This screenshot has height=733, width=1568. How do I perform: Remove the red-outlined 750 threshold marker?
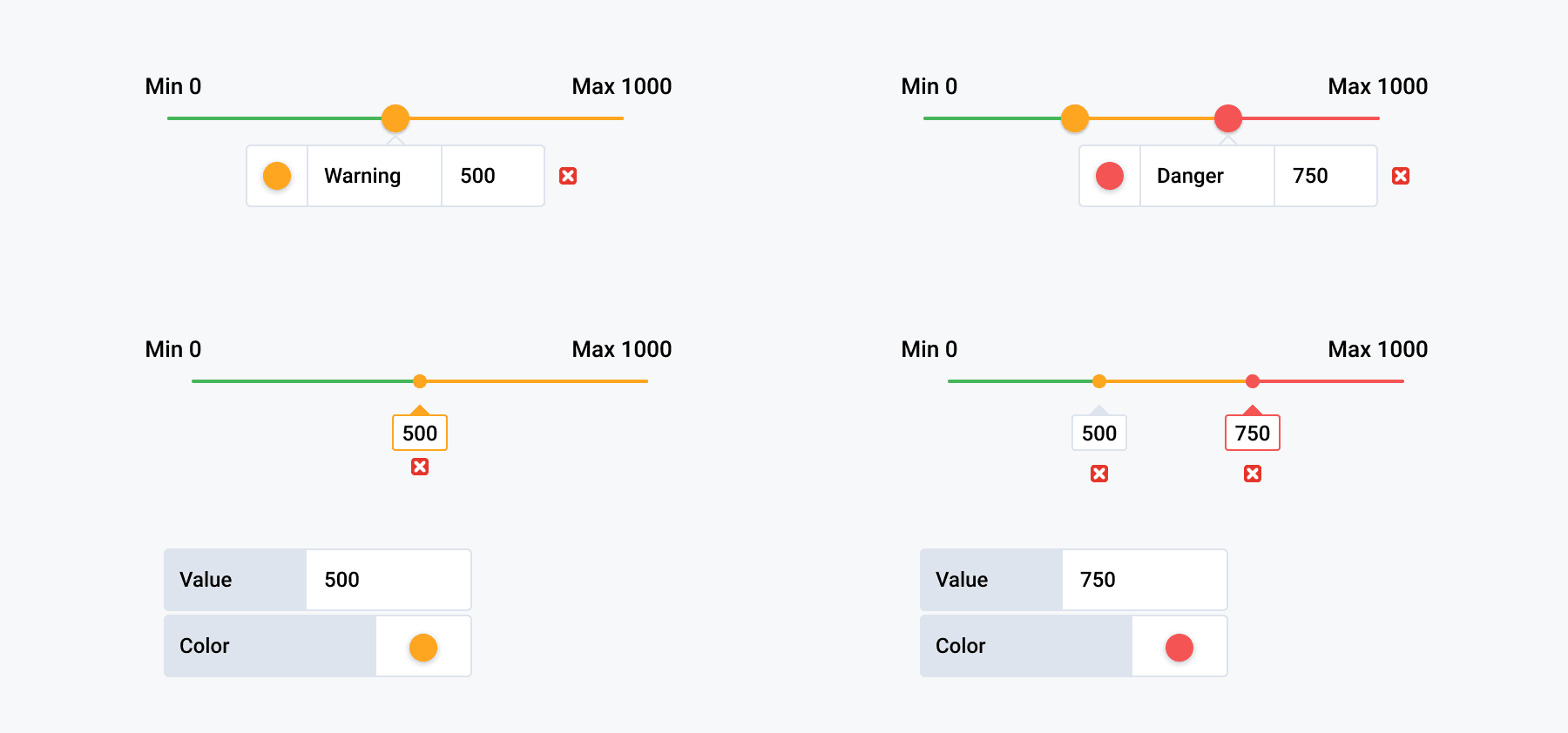click(x=1253, y=474)
